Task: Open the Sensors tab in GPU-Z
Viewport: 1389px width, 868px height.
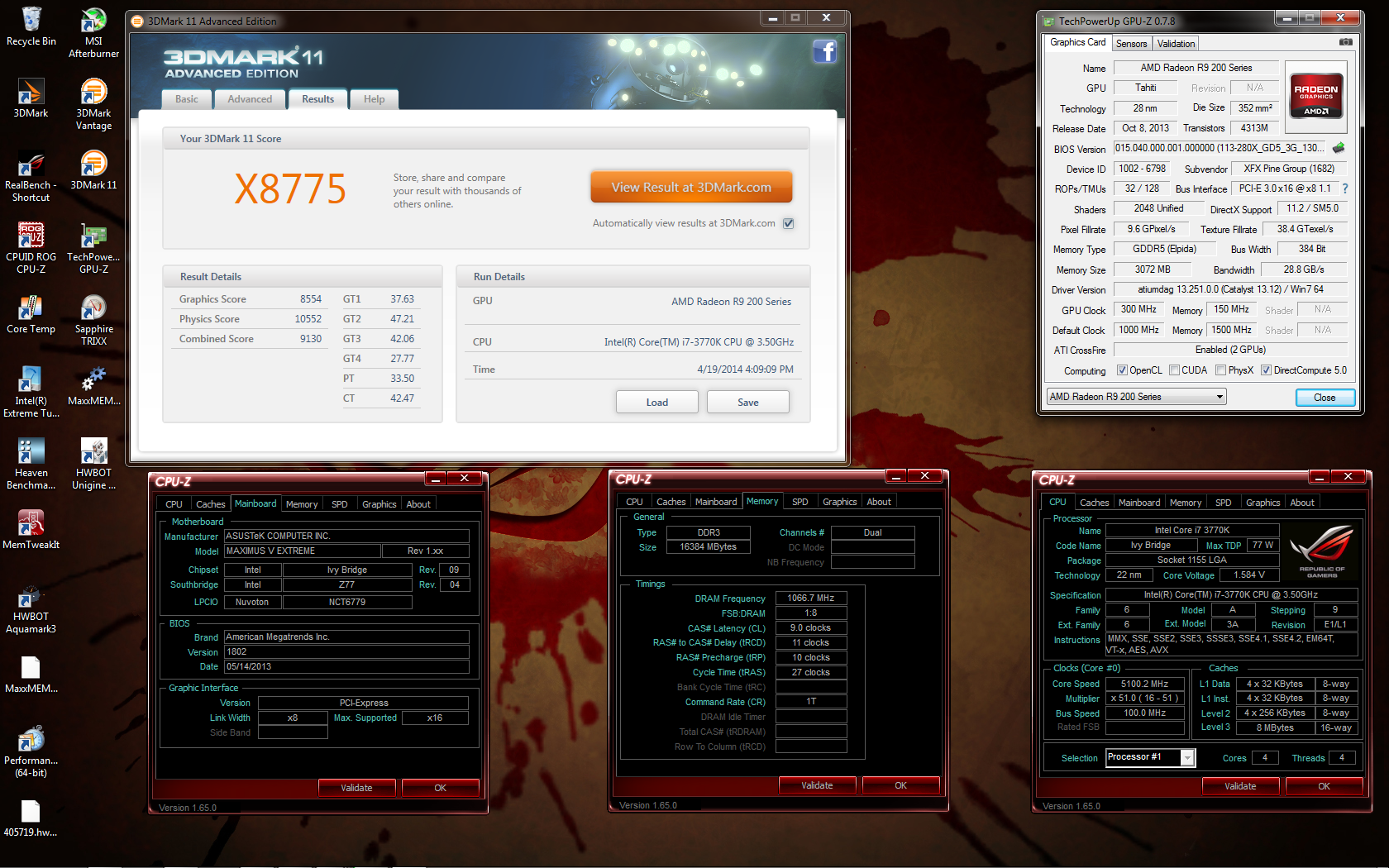Action: [1131, 44]
